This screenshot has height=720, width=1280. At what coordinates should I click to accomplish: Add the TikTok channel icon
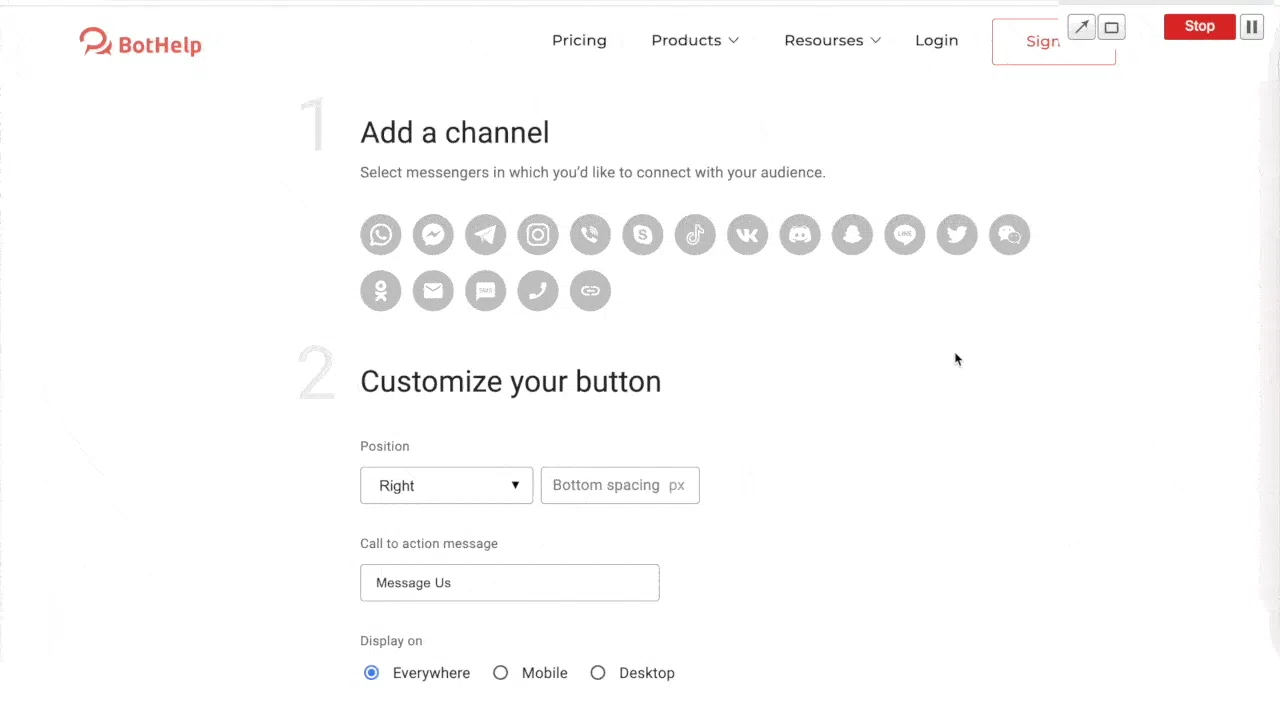(x=695, y=235)
